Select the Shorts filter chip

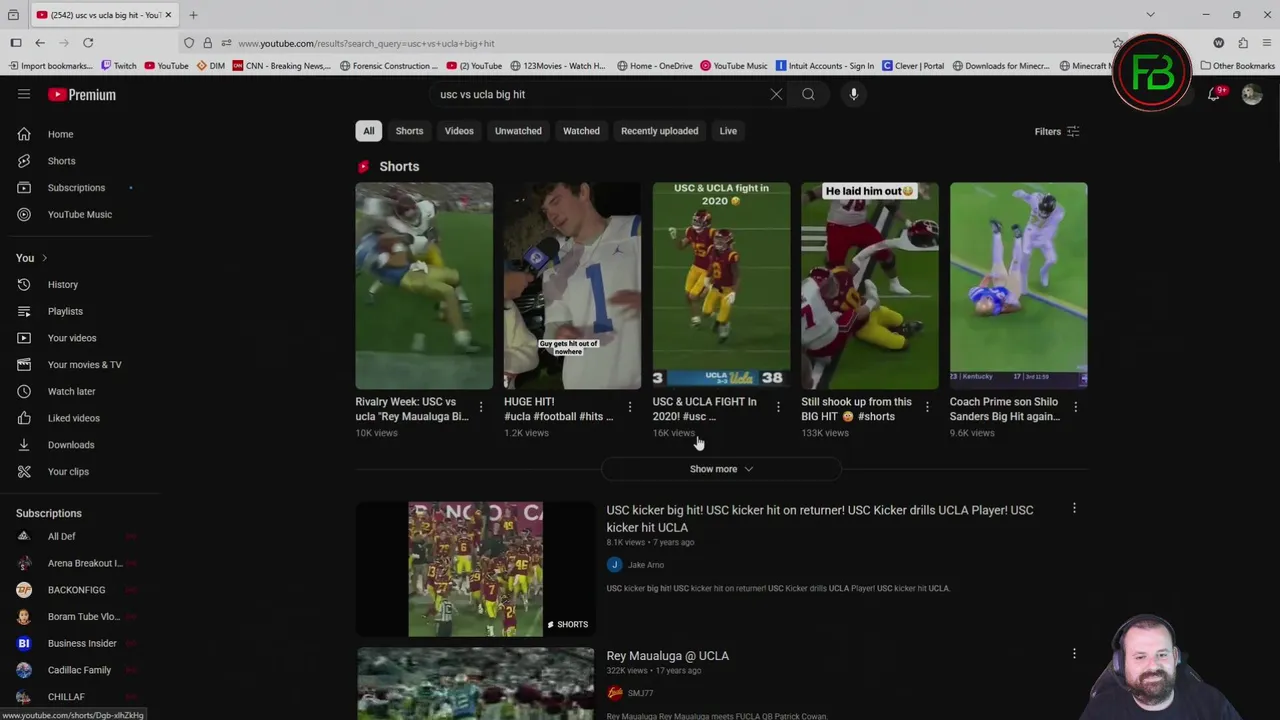pyautogui.click(x=409, y=131)
